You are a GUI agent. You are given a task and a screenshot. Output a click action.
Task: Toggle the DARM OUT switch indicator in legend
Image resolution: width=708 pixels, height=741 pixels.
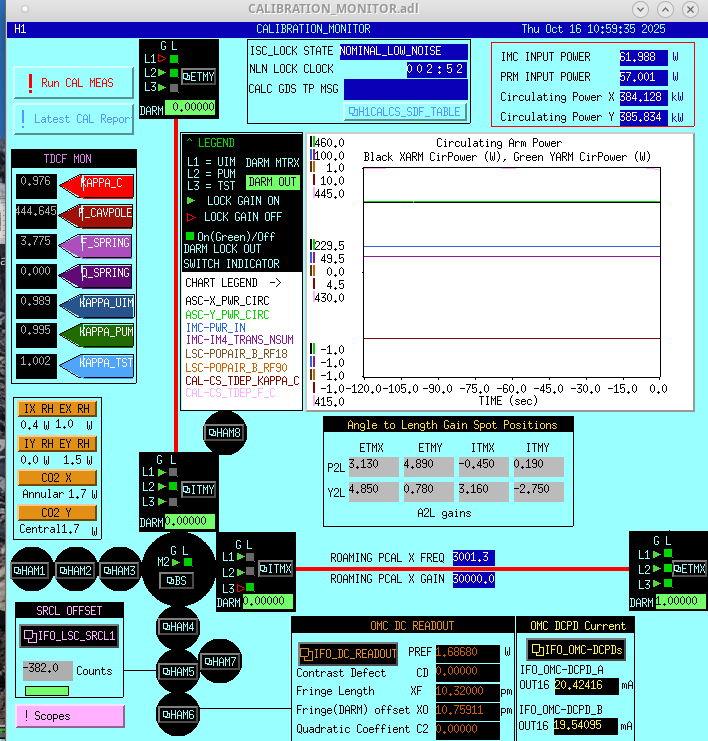[x=273, y=182]
